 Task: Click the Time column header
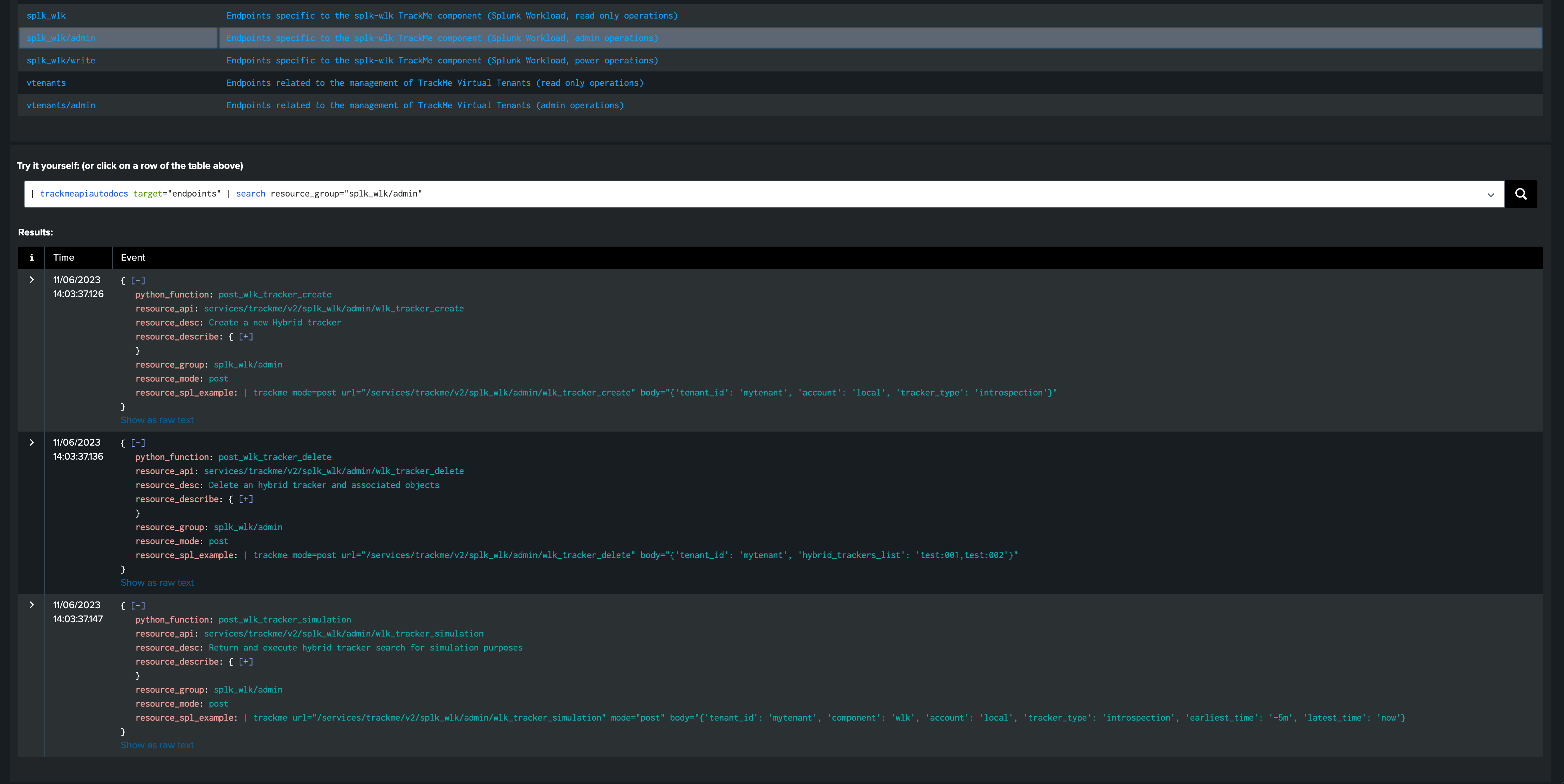pyautogui.click(x=64, y=257)
